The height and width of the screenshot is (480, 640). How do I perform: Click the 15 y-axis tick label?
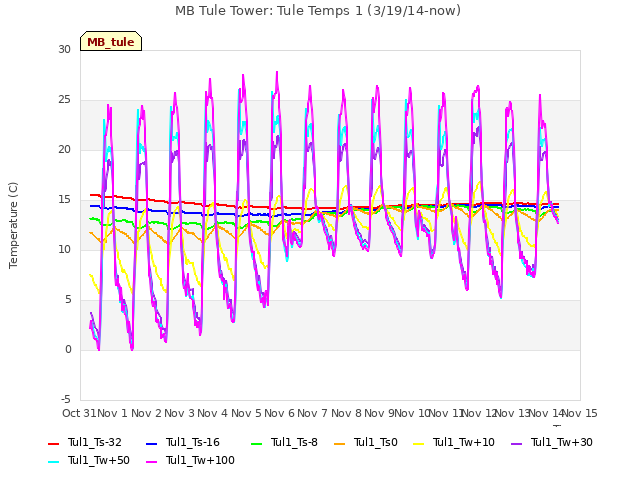pyautogui.click(x=64, y=200)
